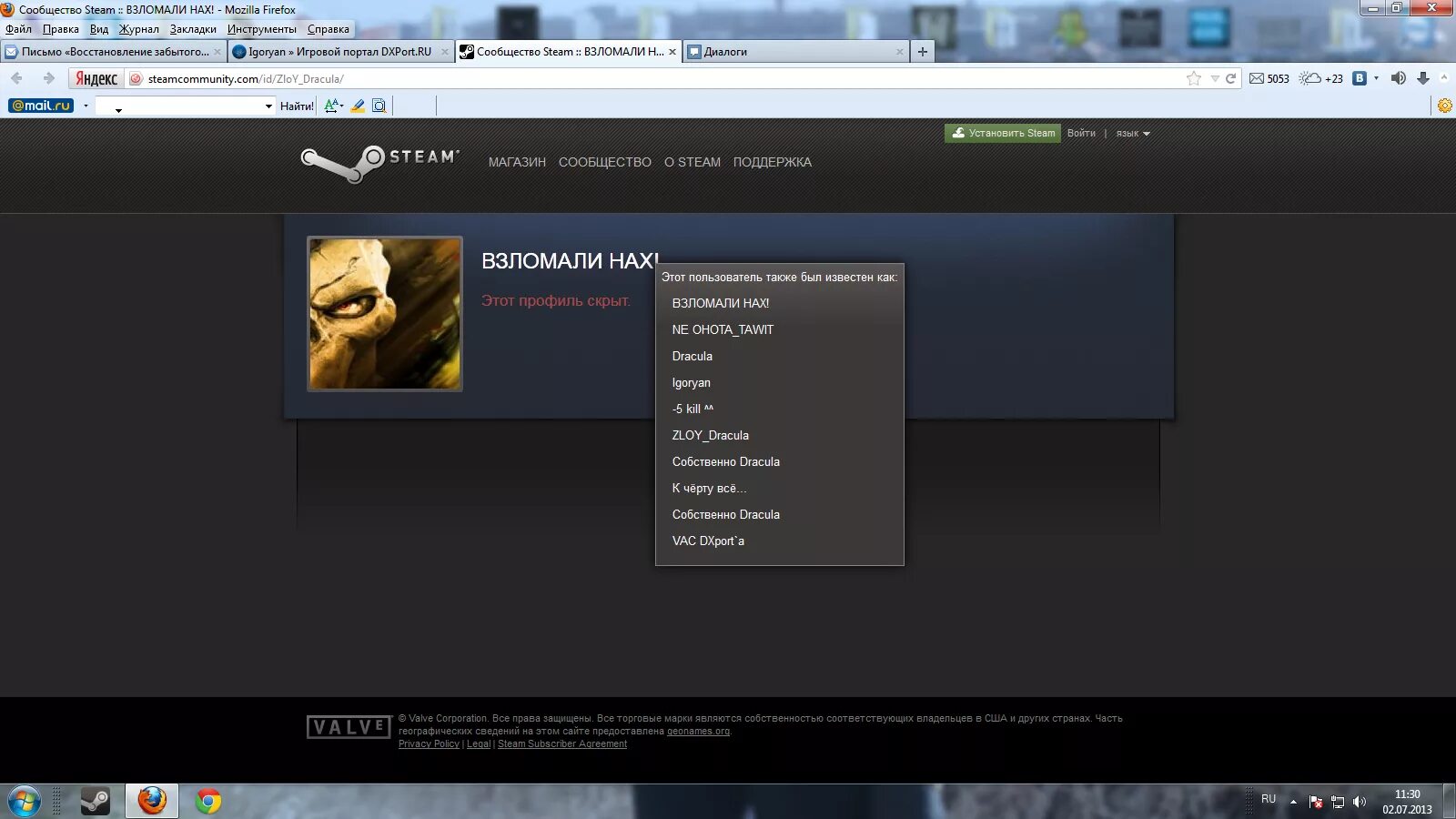Open the Правка menu
Image resolution: width=1456 pixels, height=819 pixels.
point(60,29)
